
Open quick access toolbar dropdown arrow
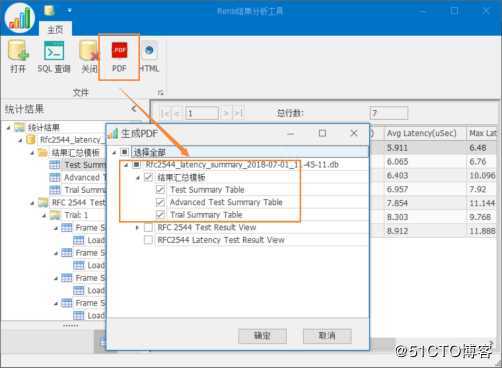pos(69,11)
